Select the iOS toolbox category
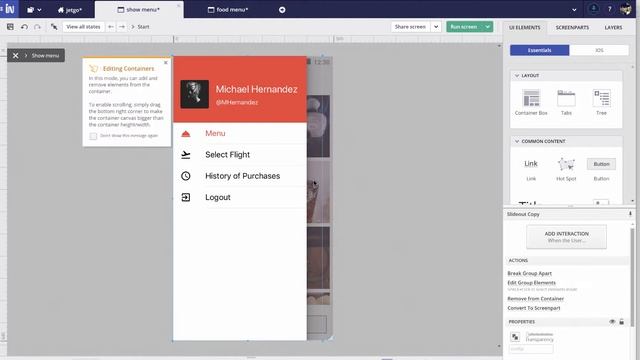 599,50
